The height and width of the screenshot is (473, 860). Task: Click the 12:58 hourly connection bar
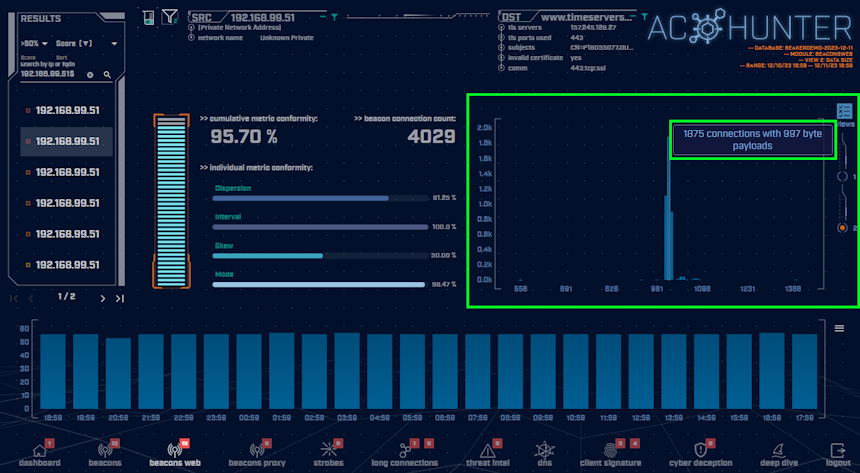(x=641, y=371)
